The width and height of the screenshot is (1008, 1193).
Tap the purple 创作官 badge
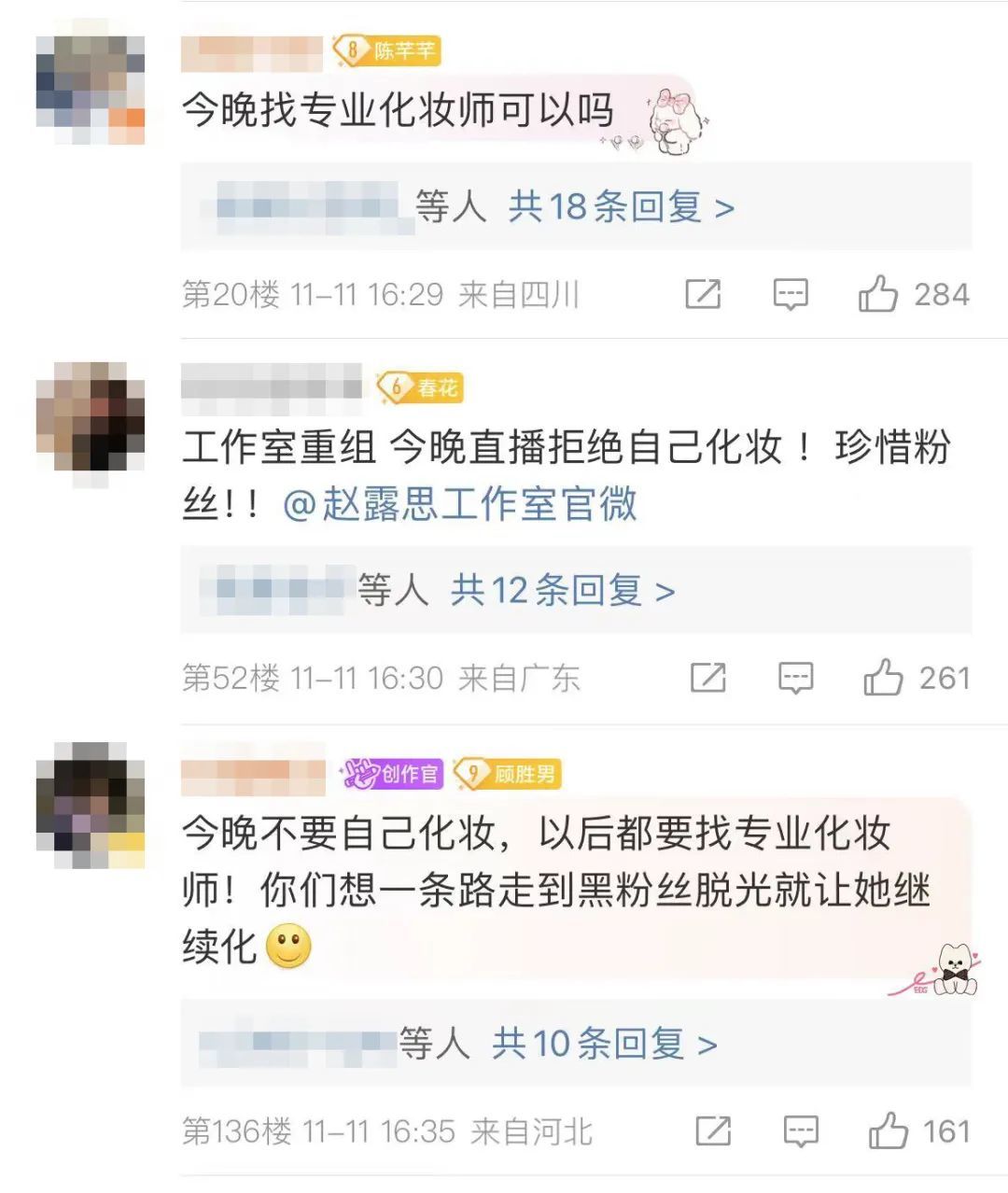pyautogui.click(x=393, y=774)
